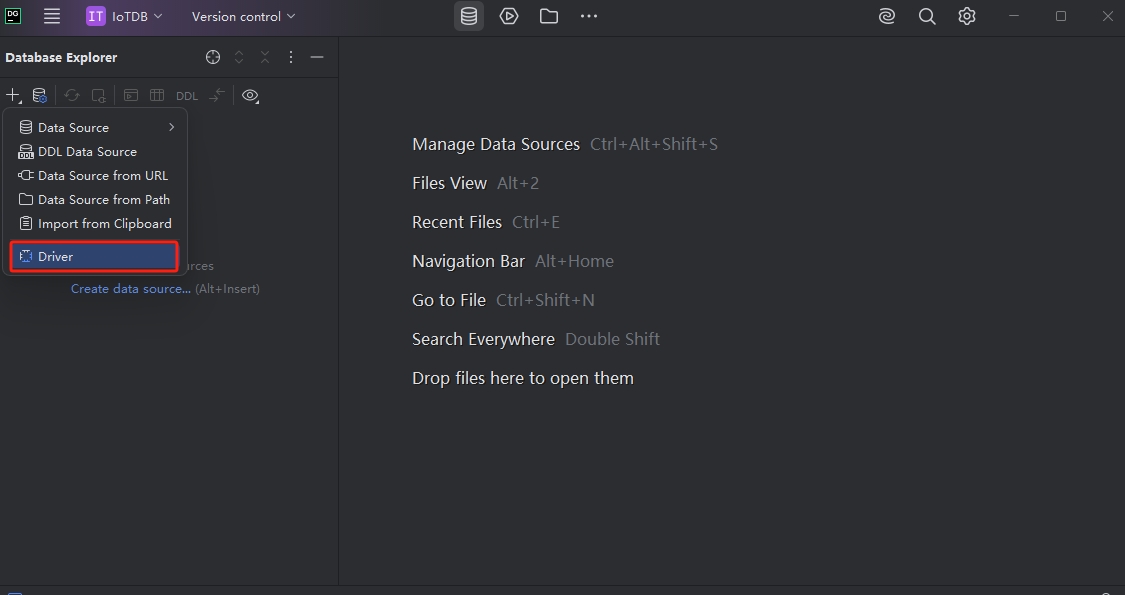Click the Database tool window icon
This screenshot has height=595, width=1125.
click(469, 16)
